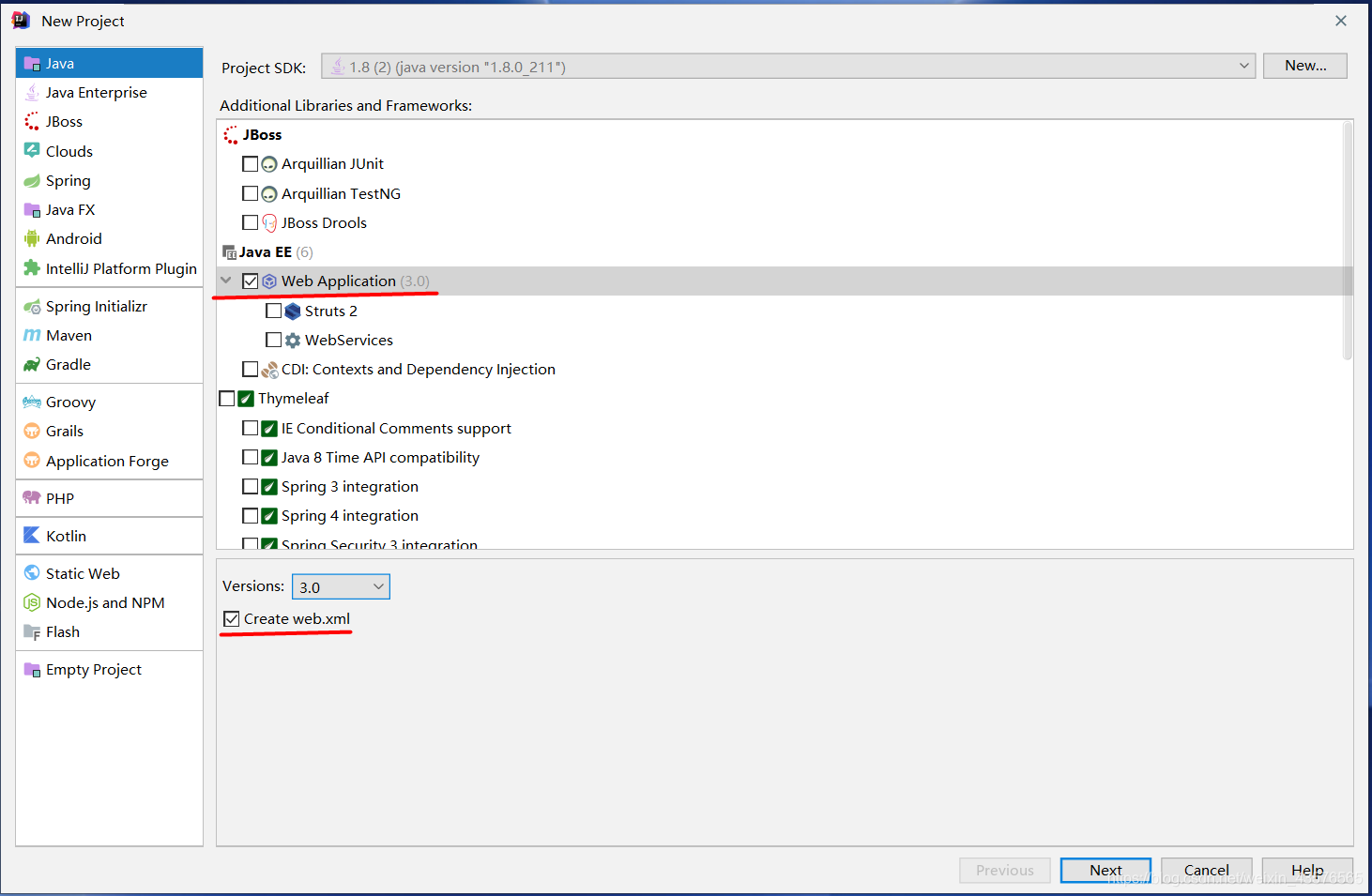Click the Arquillian JUnit icon
Viewport: 1372px width, 896px height.
coord(269,164)
